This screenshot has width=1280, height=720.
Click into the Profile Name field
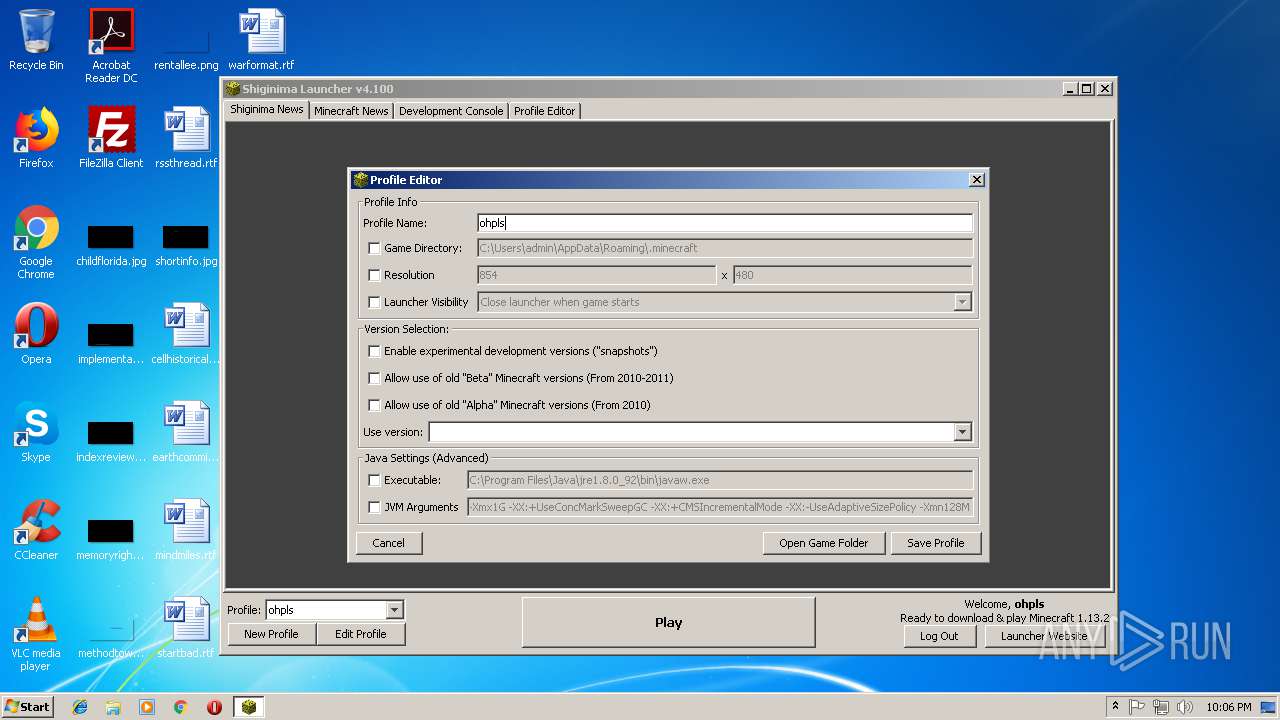725,223
